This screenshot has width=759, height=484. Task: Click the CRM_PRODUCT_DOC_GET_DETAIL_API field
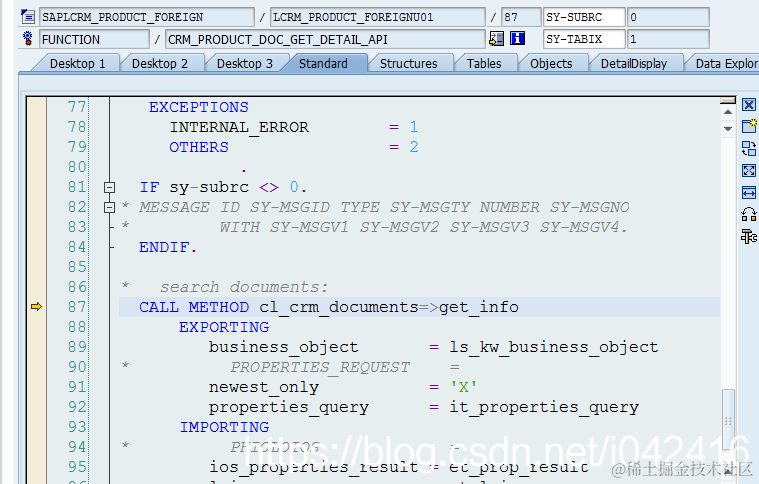coord(325,40)
